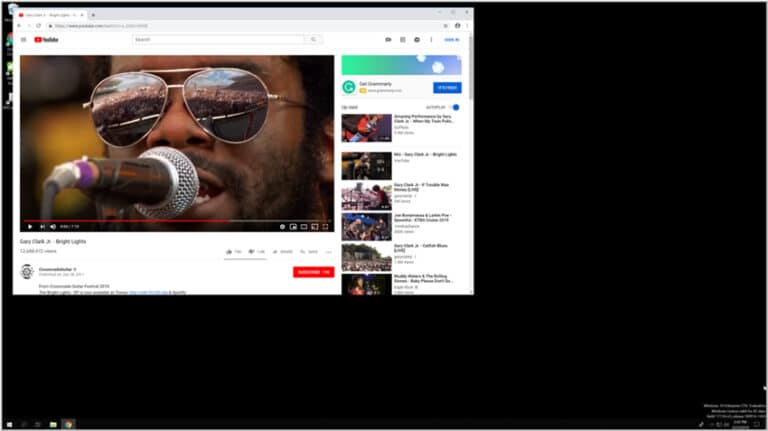768x431 pixels.
Task: Open more actions ellipsis under video
Action: (x=328, y=252)
